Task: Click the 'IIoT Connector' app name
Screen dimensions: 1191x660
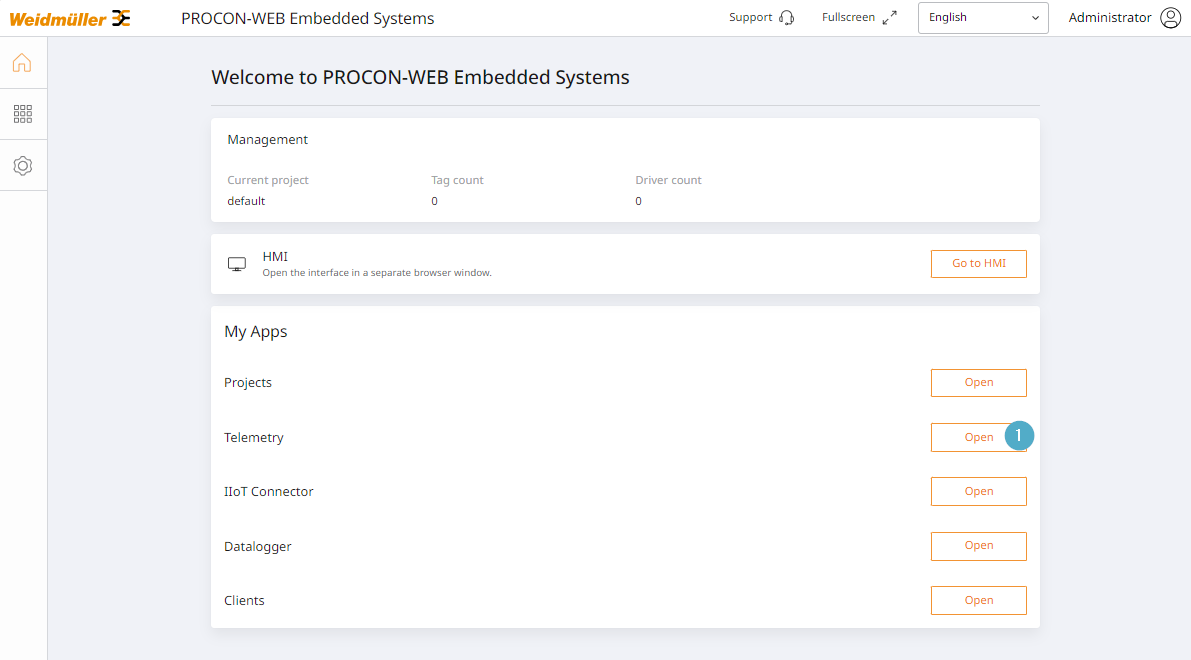Action: pyautogui.click(x=269, y=491)
